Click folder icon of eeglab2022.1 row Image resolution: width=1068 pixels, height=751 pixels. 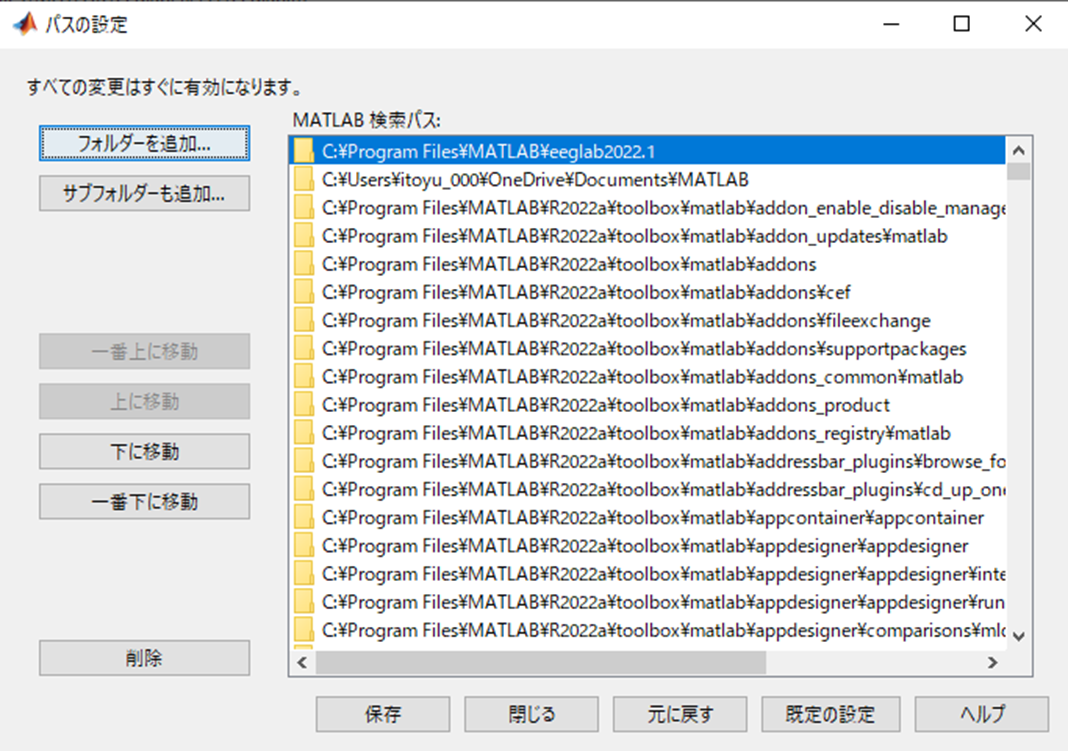click(304, 150)
